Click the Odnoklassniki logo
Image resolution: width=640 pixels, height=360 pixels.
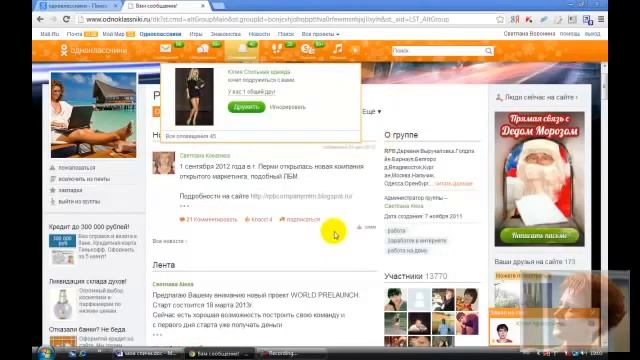click(x=93, y=50)
